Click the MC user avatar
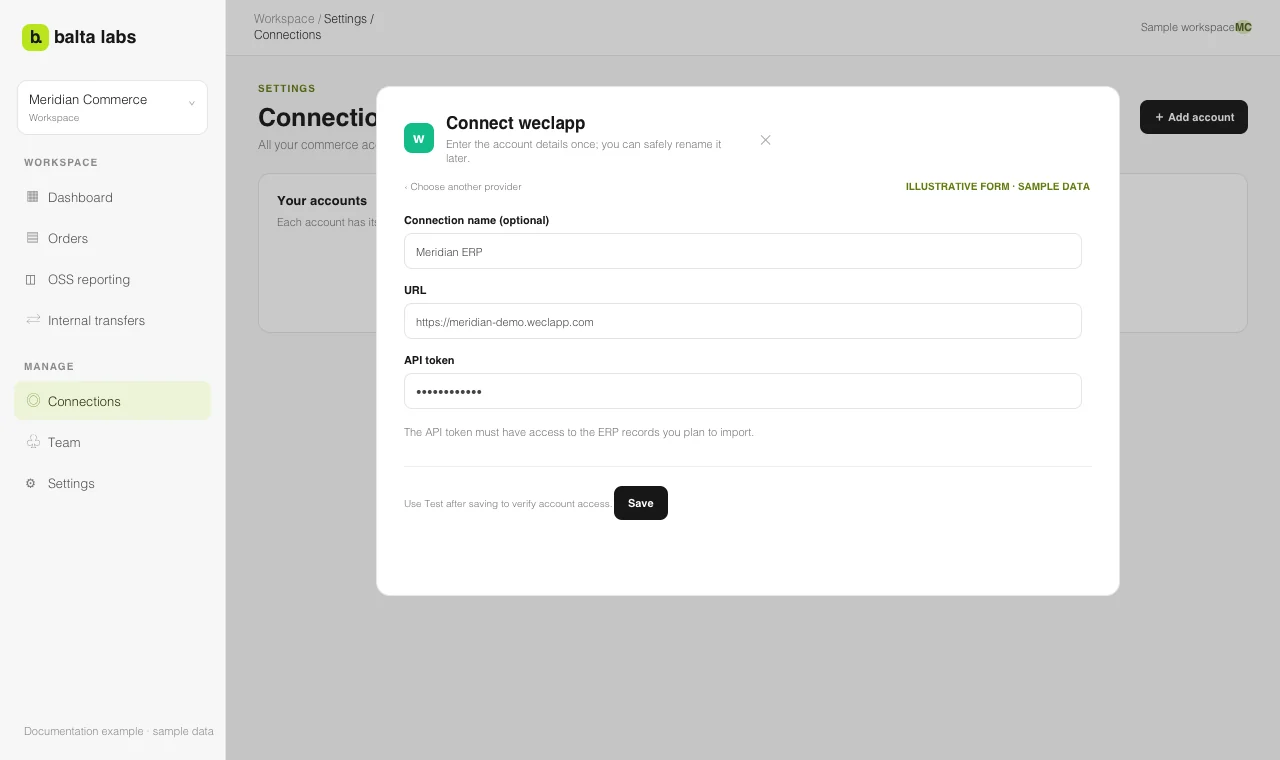The image size is (1280, 760). click(x=1243, y=27)
